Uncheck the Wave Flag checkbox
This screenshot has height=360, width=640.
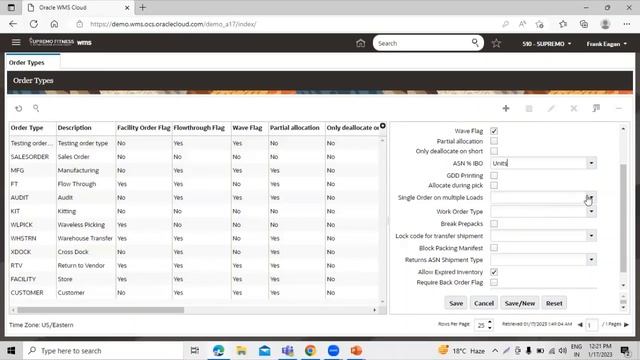494,131
